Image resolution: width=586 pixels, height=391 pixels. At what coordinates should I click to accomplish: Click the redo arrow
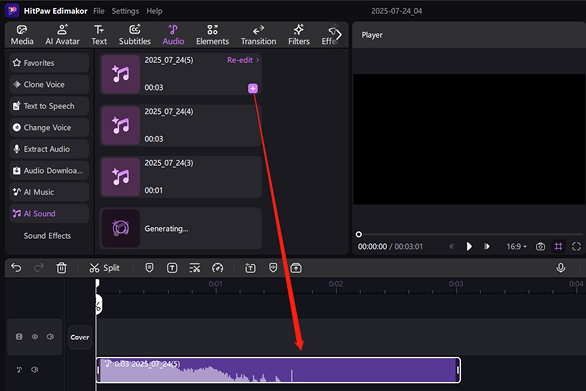38,268
